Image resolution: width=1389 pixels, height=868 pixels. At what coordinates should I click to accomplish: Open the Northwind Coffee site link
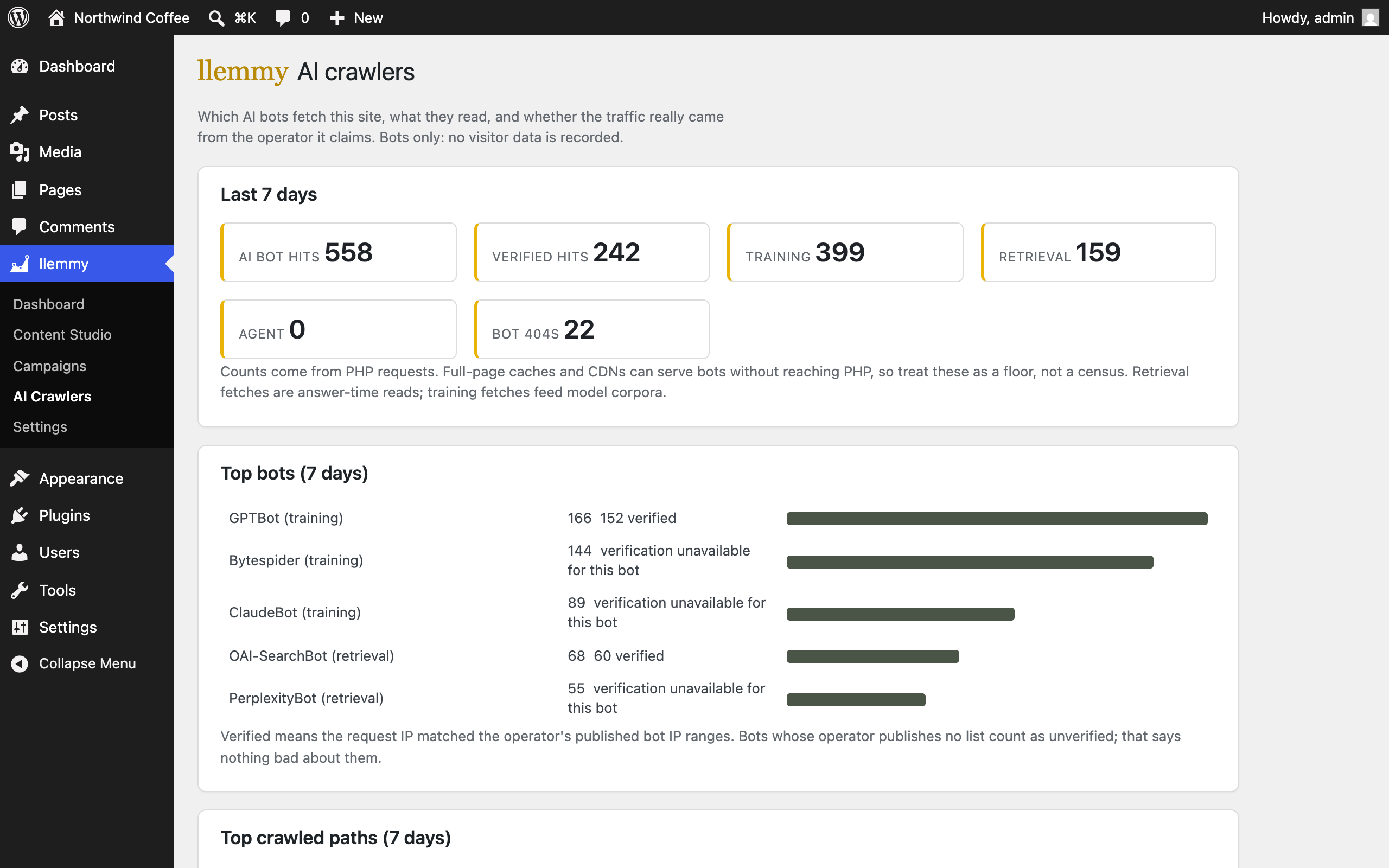click(x=131, y=18)
